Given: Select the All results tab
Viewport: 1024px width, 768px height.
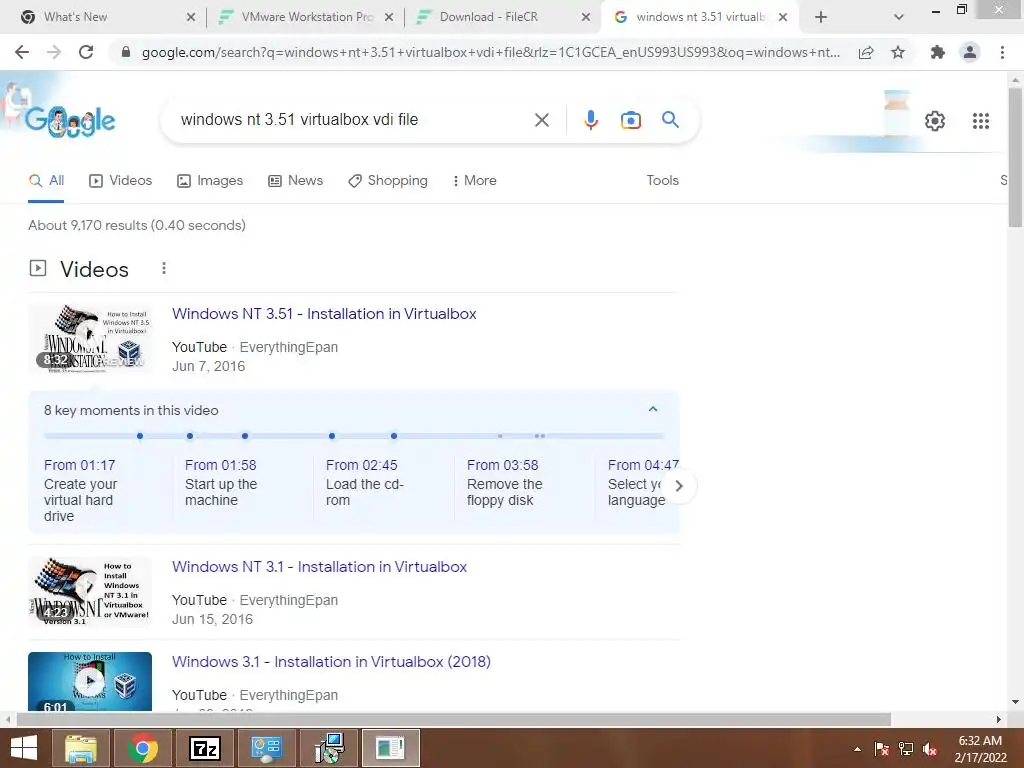Looking at the screenshot, I should tap(46, 180).
